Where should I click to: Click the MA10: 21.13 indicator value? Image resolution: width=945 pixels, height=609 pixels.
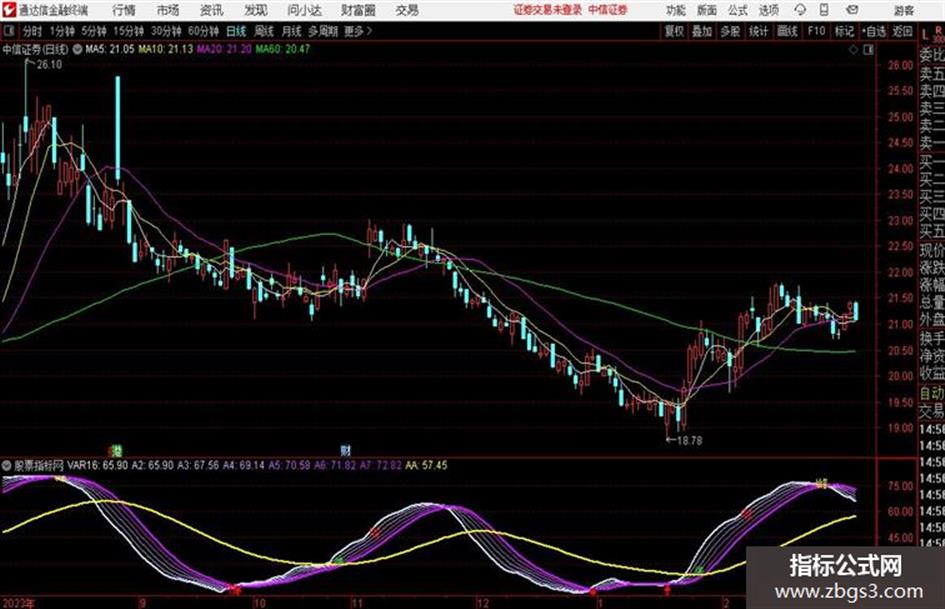tap(166, 49)
